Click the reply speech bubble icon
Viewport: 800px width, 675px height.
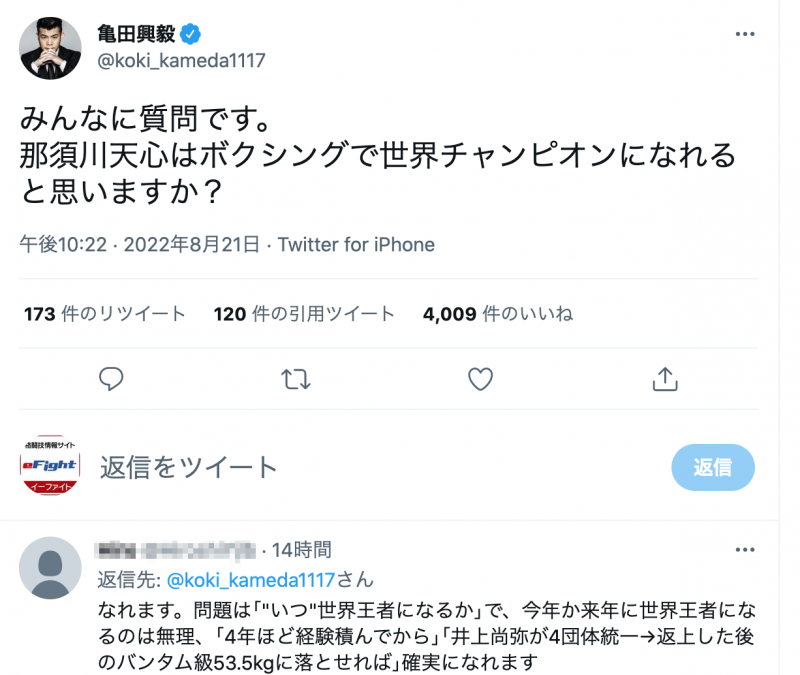(x=112, y=378)
